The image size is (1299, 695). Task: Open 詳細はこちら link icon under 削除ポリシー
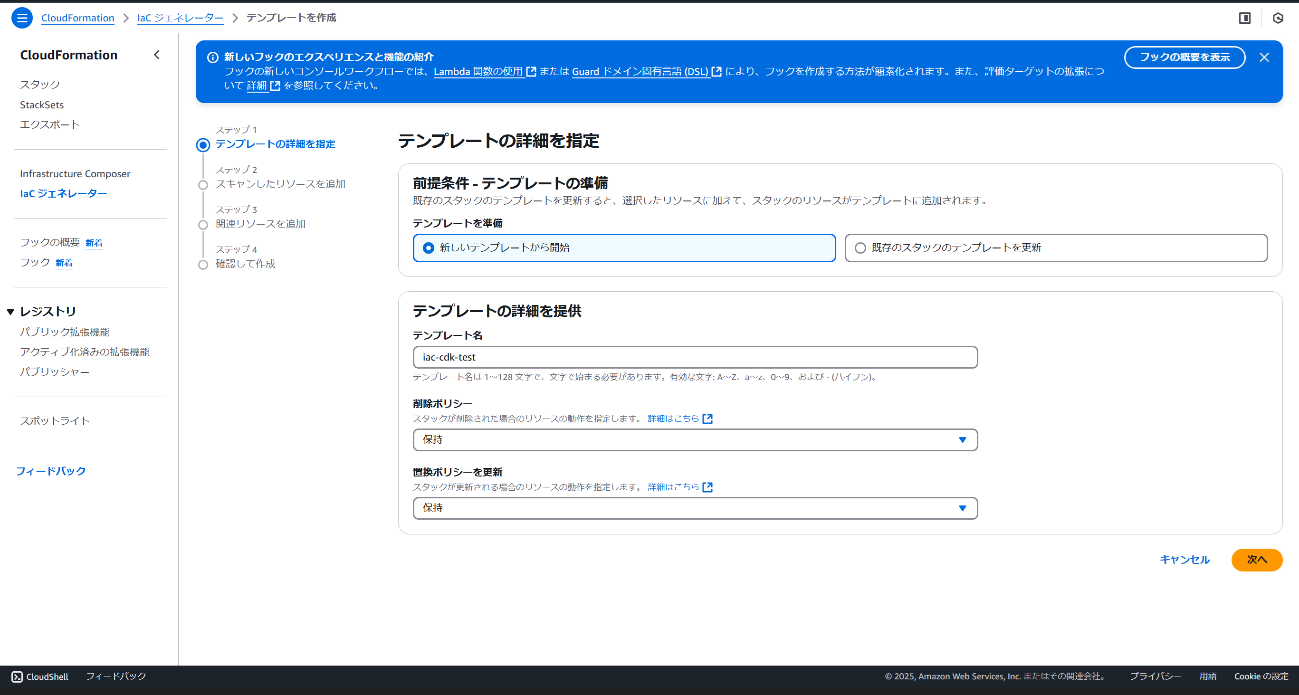(708, 418)
